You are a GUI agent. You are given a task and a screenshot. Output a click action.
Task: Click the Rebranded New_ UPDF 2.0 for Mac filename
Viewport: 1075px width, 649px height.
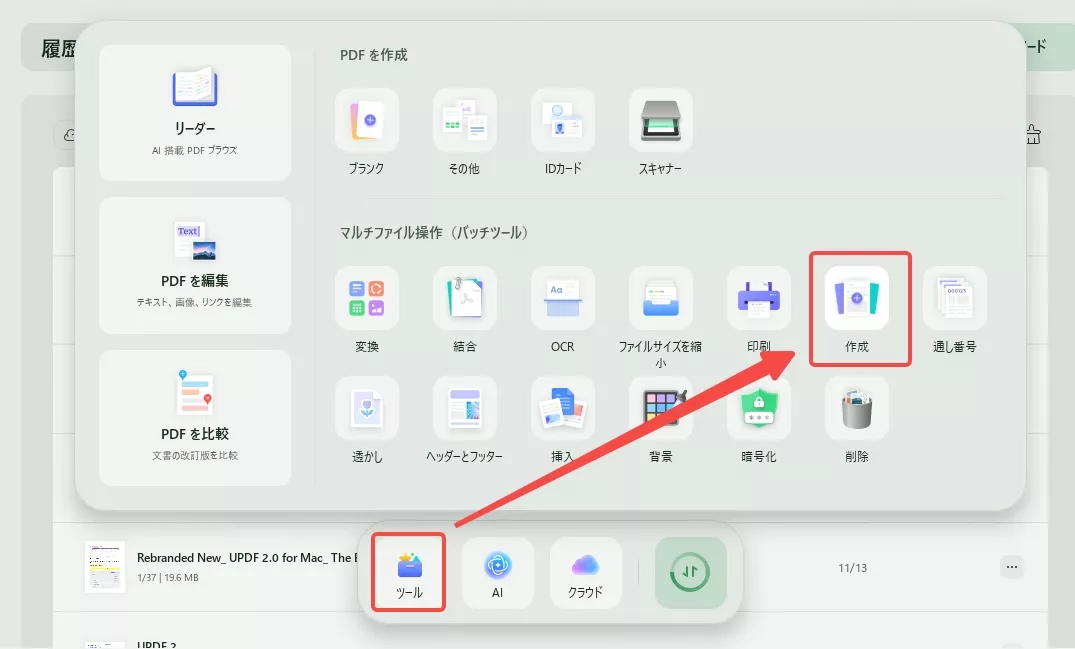[247, 557]
